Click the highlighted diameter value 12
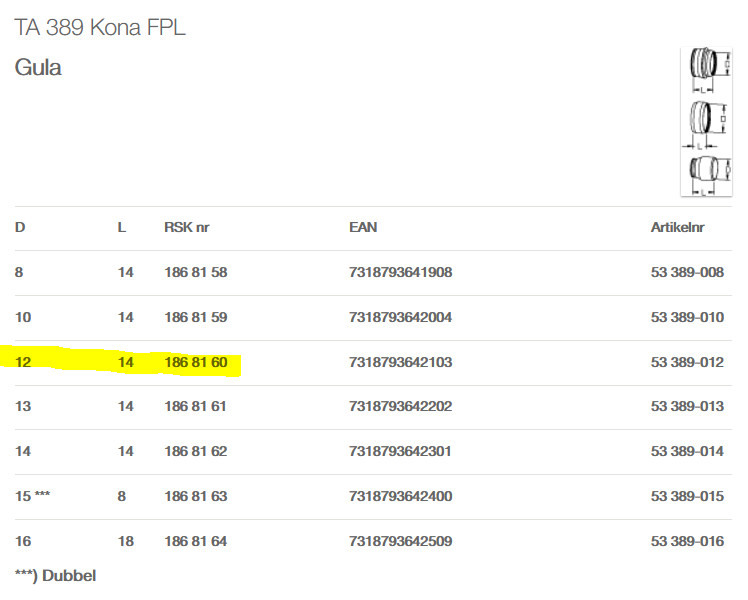This screenshot has width=748, height=600. pyautogui.click(x=24, y=362)
